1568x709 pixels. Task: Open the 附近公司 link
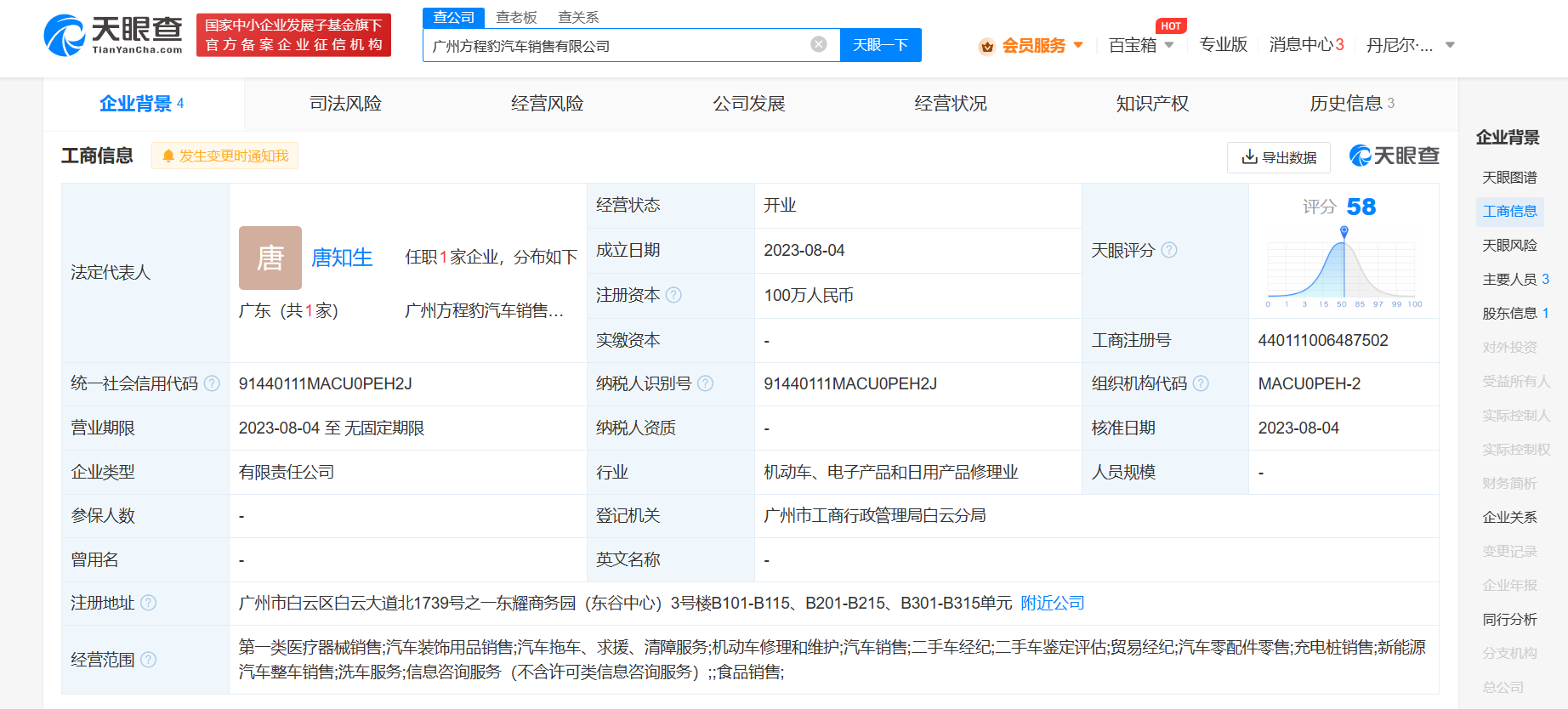point(1052,603)
